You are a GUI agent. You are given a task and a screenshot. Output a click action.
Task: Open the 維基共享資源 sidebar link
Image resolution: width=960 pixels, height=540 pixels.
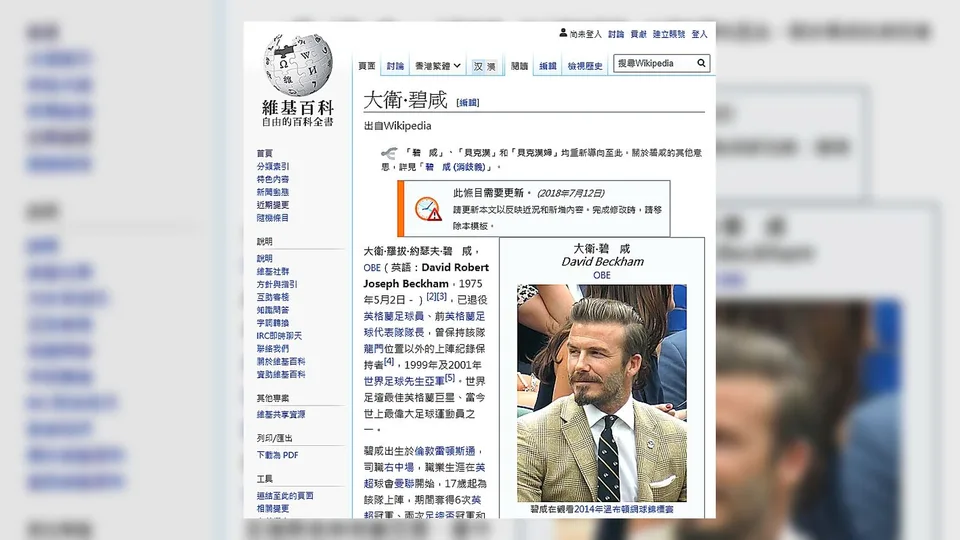click(280, 414)
